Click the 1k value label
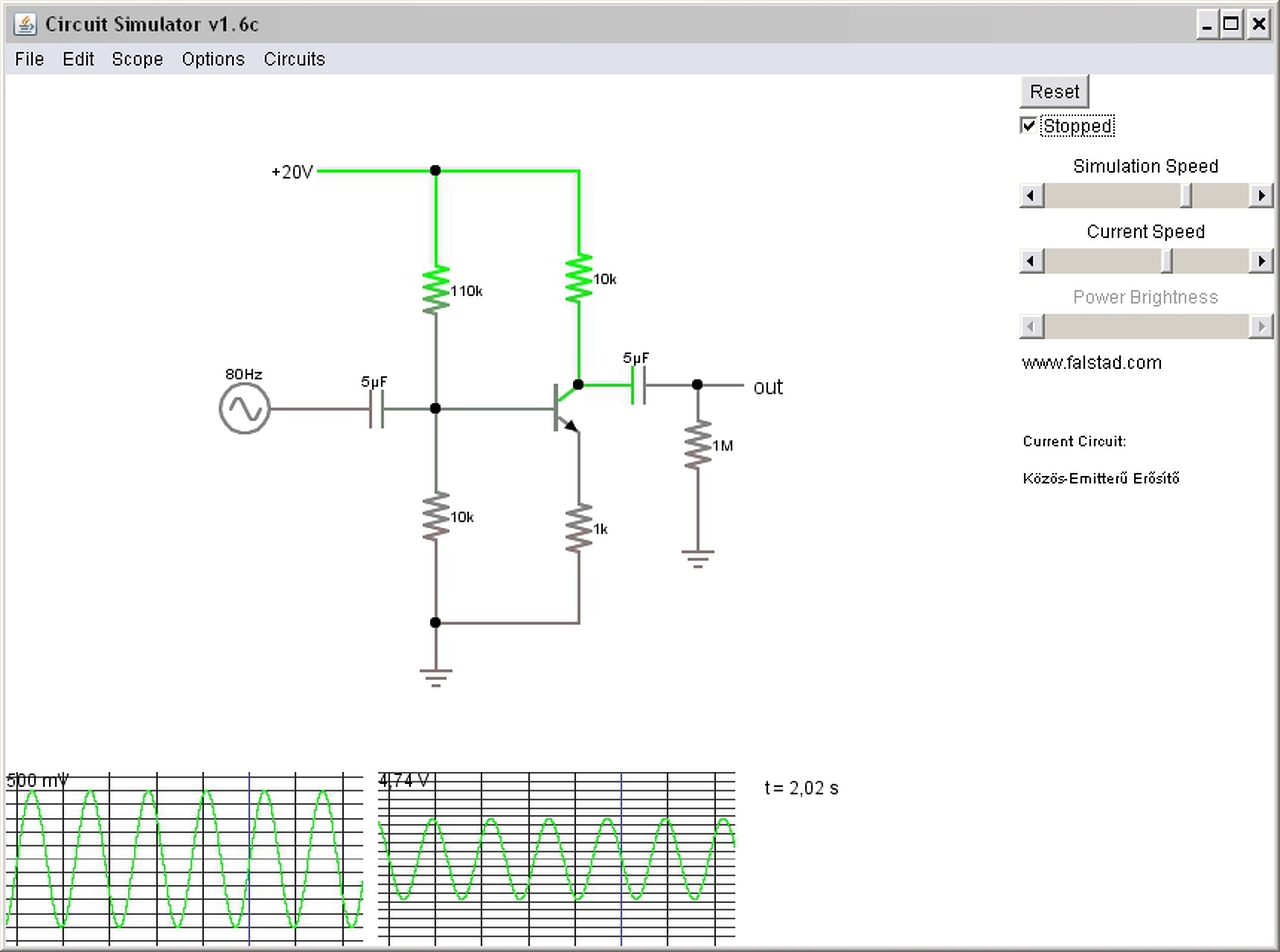This screenshot has height=952, width=1280. (600, 529)
